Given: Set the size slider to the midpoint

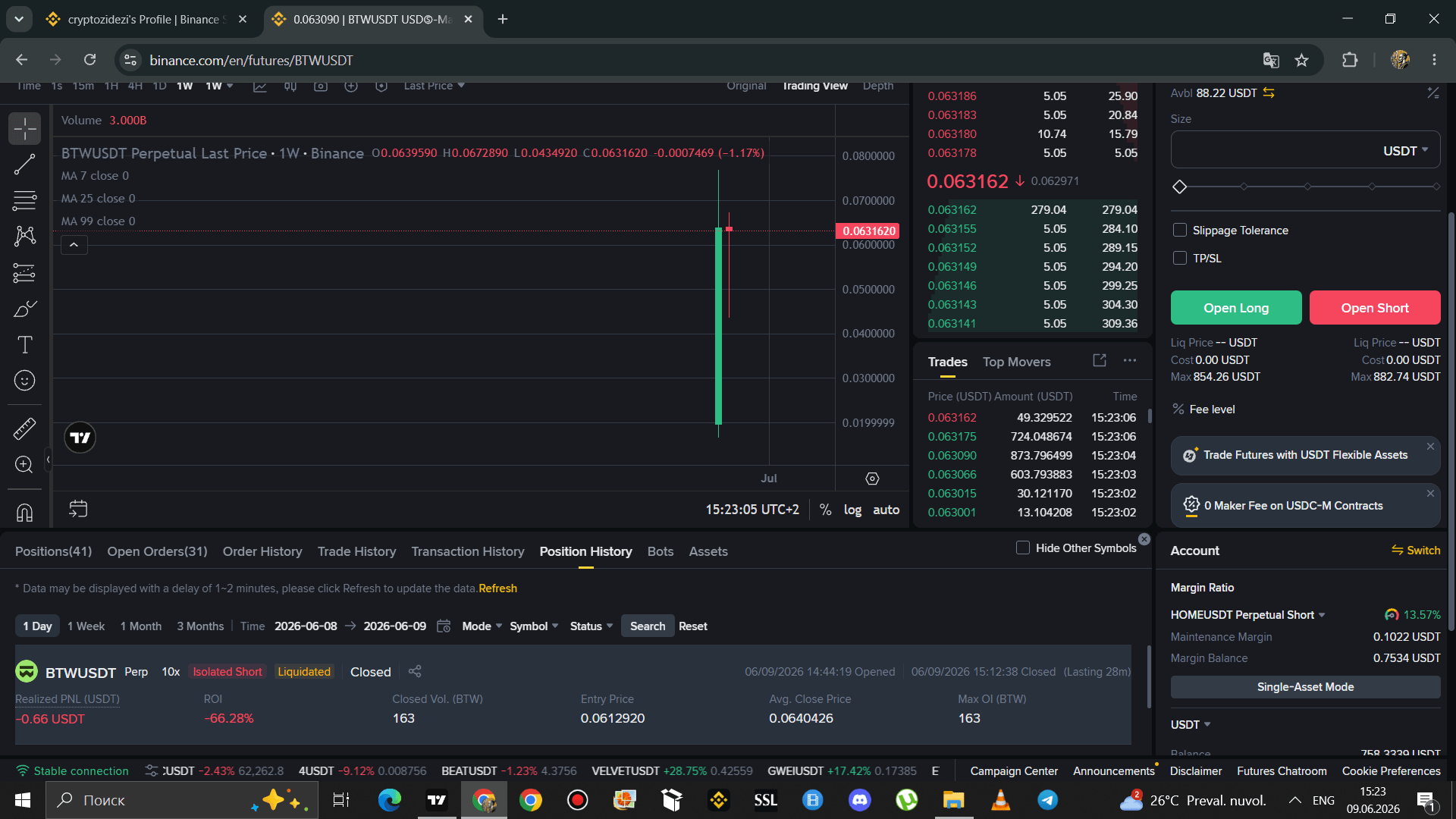Looking at the screenshot, I should [x=1307, y=187].
